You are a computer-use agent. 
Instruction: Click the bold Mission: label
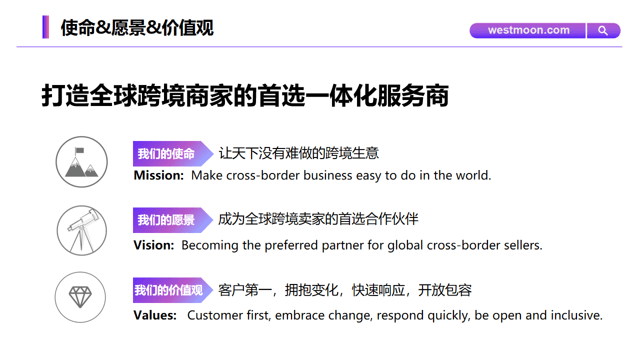159,176
